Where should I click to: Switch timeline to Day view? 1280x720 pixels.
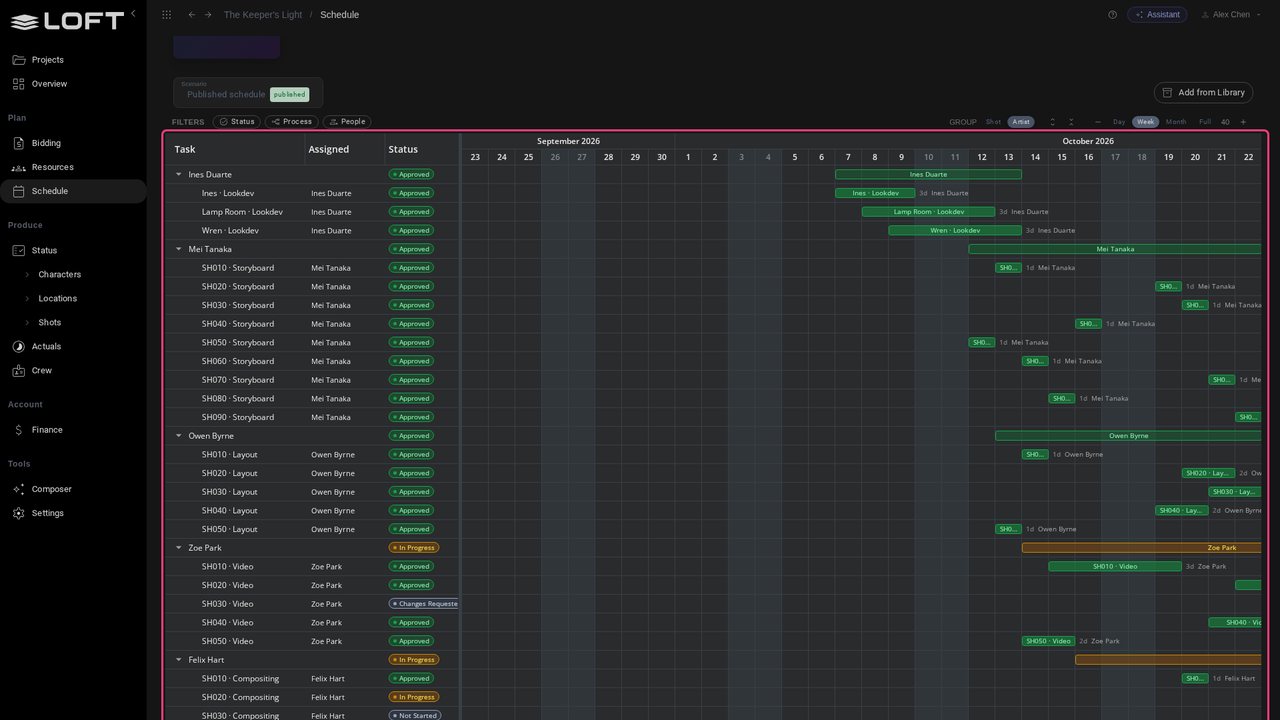(1119, 122)
